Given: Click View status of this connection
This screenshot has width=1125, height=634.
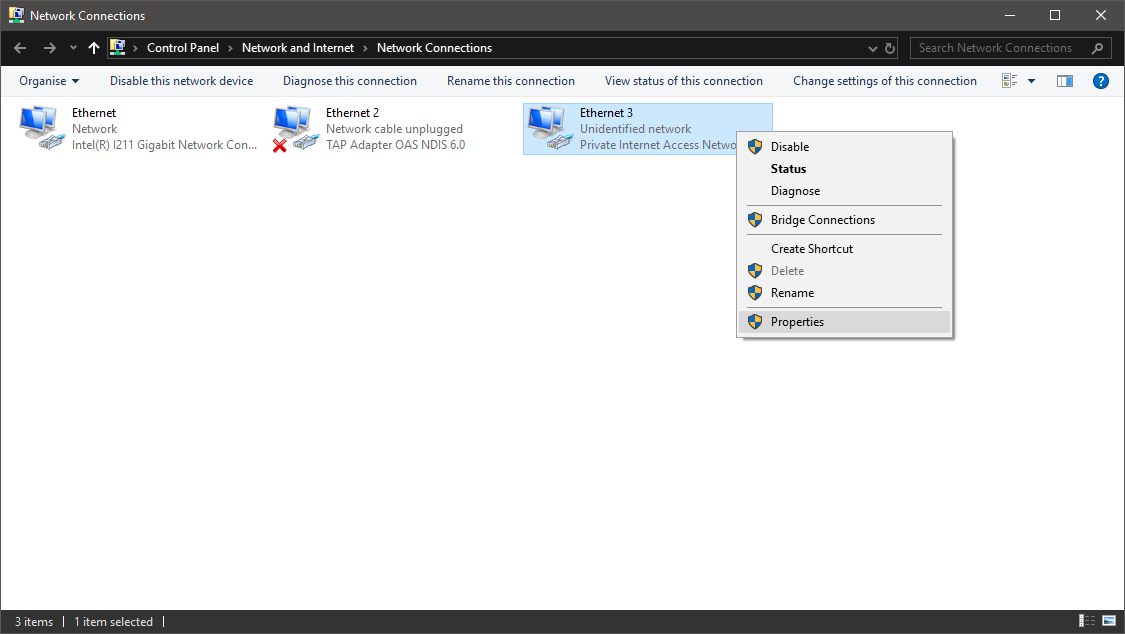Looking at the screenshot, I should tap(684, 81).
